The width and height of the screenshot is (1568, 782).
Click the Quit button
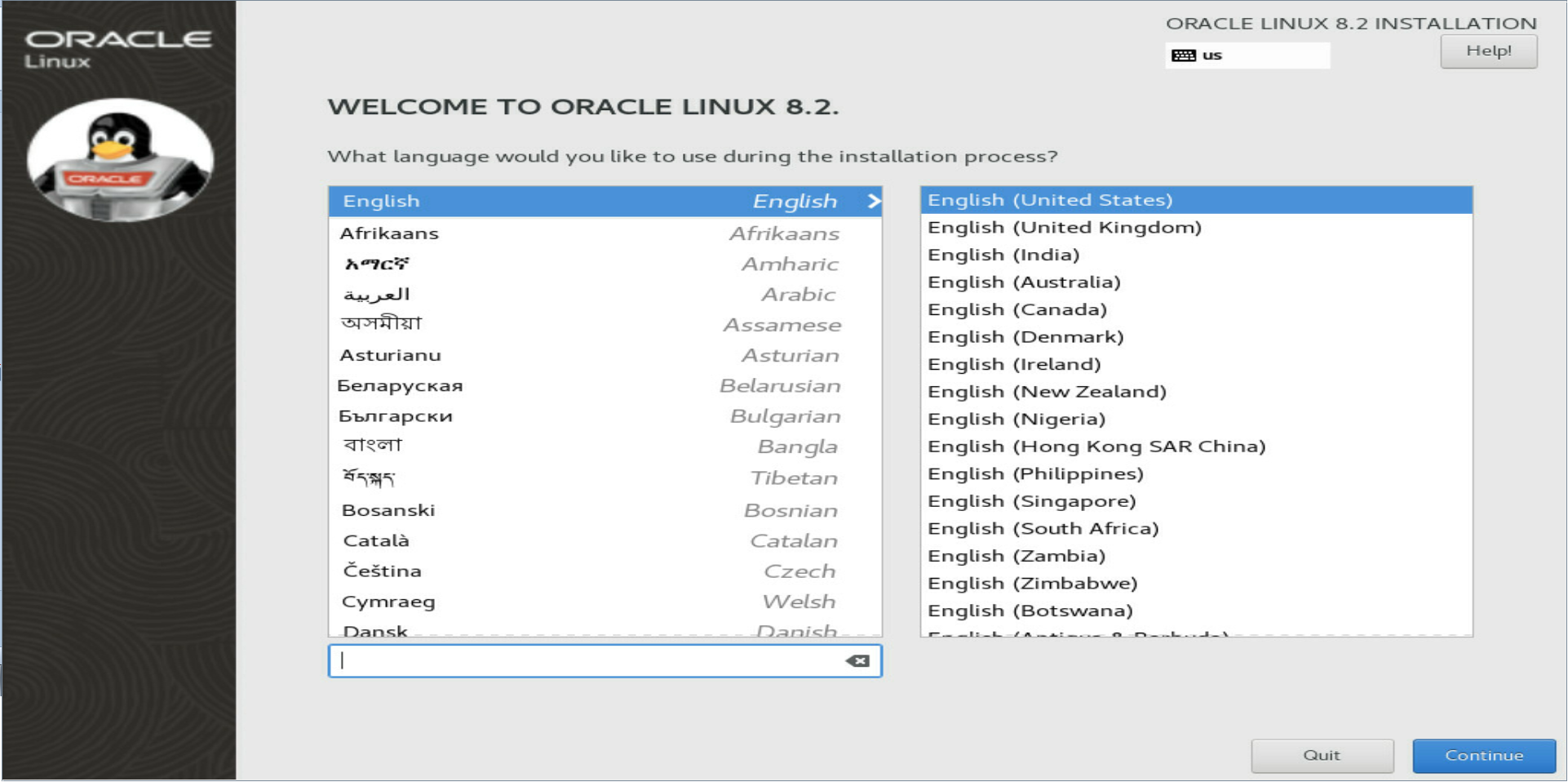coord(1322,756)
